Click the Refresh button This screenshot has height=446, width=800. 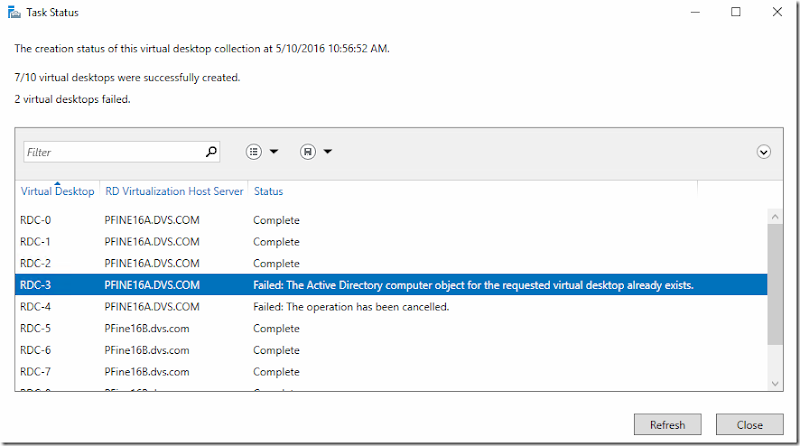[x=667, y=424]
